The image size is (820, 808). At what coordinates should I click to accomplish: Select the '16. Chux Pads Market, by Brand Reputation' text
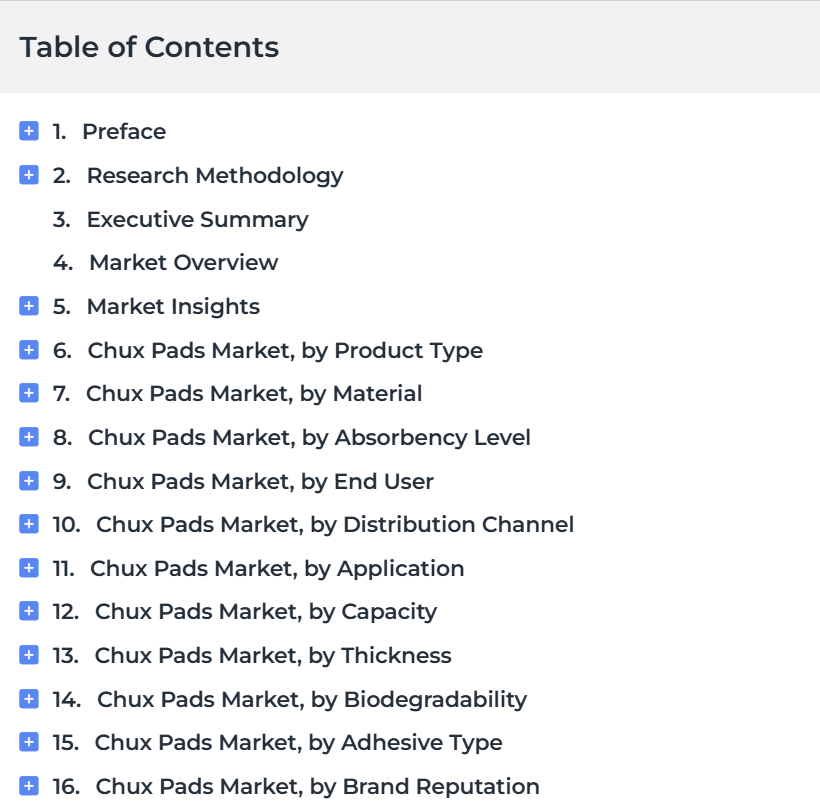point(296,787)
